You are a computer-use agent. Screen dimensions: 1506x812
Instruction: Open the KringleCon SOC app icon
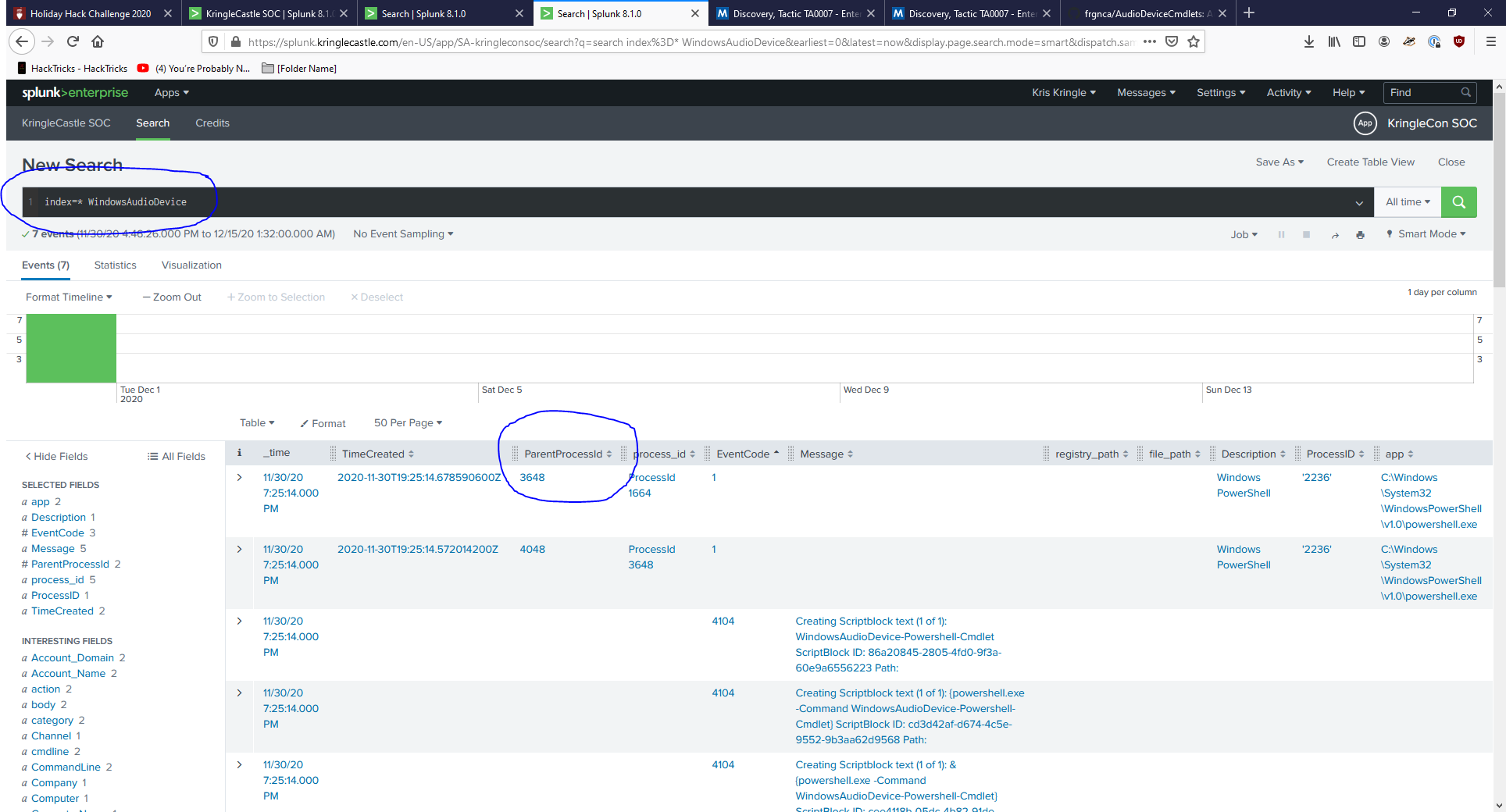click(x=1365, y=123)
